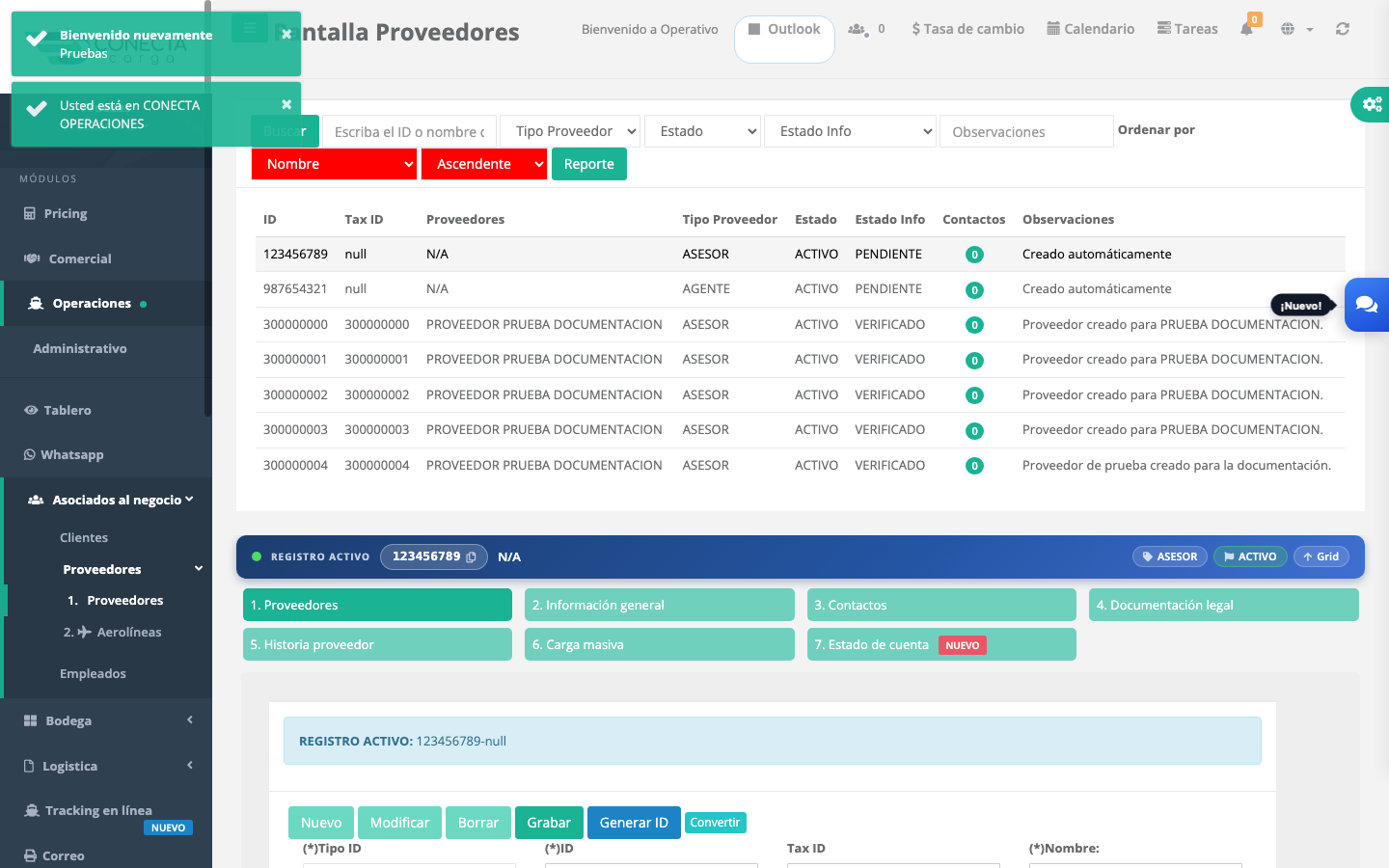Viewport: 1389px width, 868px height.
Task: Click the Convertir button
Action: [716, 823]
